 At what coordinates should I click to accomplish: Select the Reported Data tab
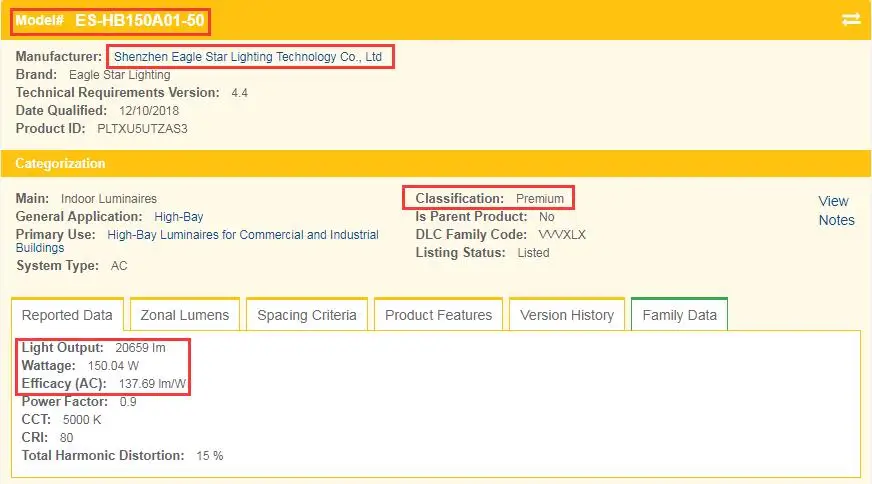pos(67,315)
